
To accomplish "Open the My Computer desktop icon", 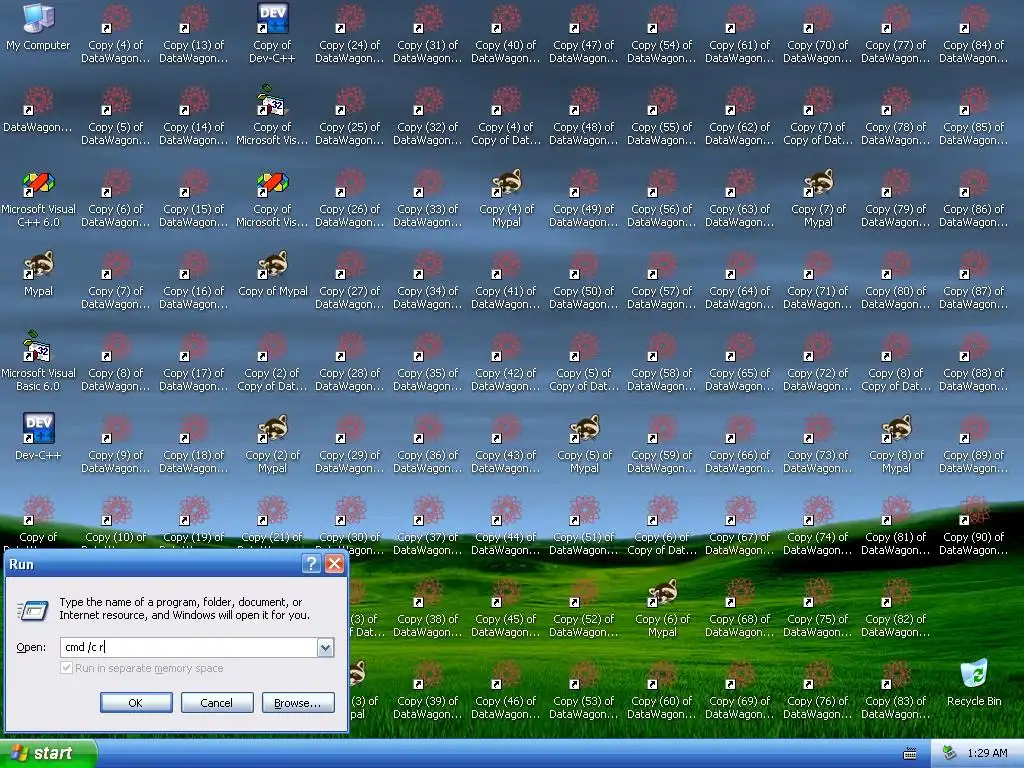I will tap(38, 27).
